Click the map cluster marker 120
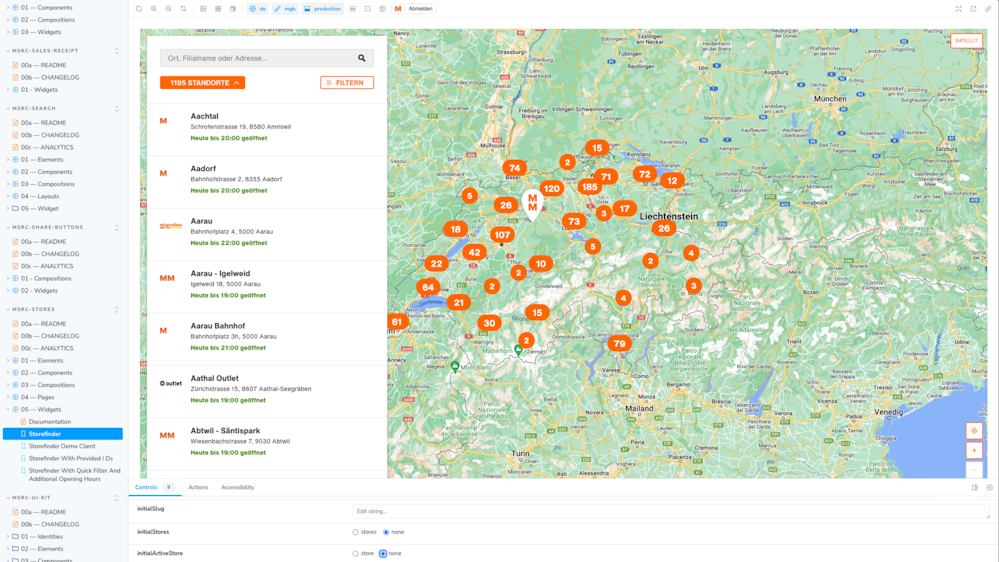The width and height of the screenshot is (999, 562). click(x=552, y=188)
